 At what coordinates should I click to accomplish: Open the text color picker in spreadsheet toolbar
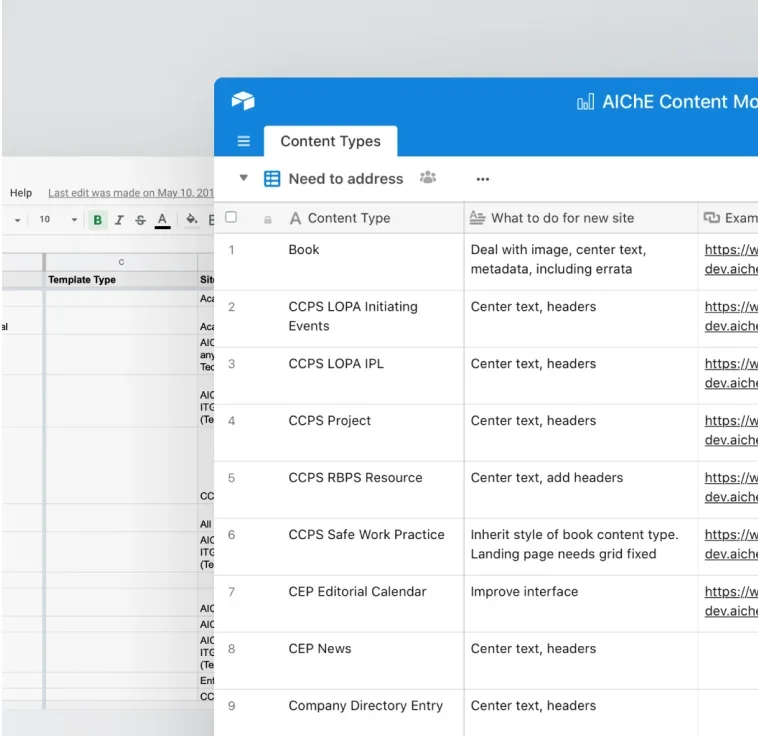click(162, 220)
